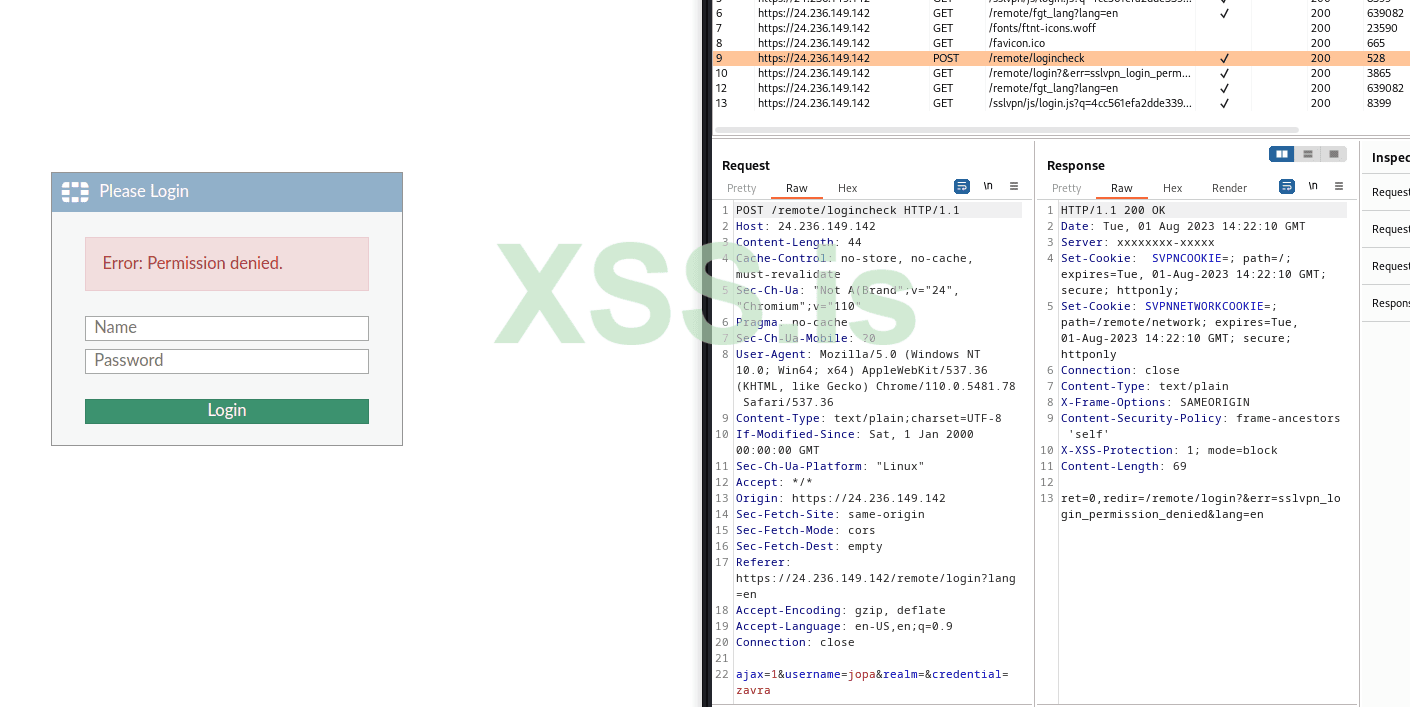The image size is (1410, 707).
Task: Select history row 10 /remote/login?&err=sslvpn_login_perm
Action: click(1061, 73)
